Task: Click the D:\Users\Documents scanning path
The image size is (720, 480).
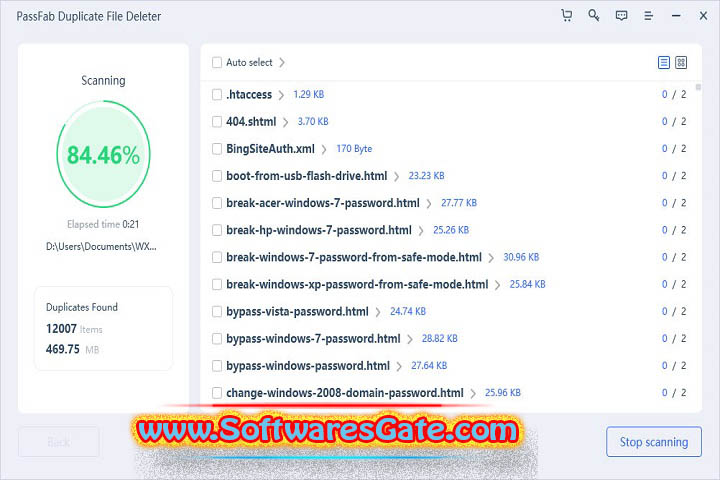Action: [101, 246]
